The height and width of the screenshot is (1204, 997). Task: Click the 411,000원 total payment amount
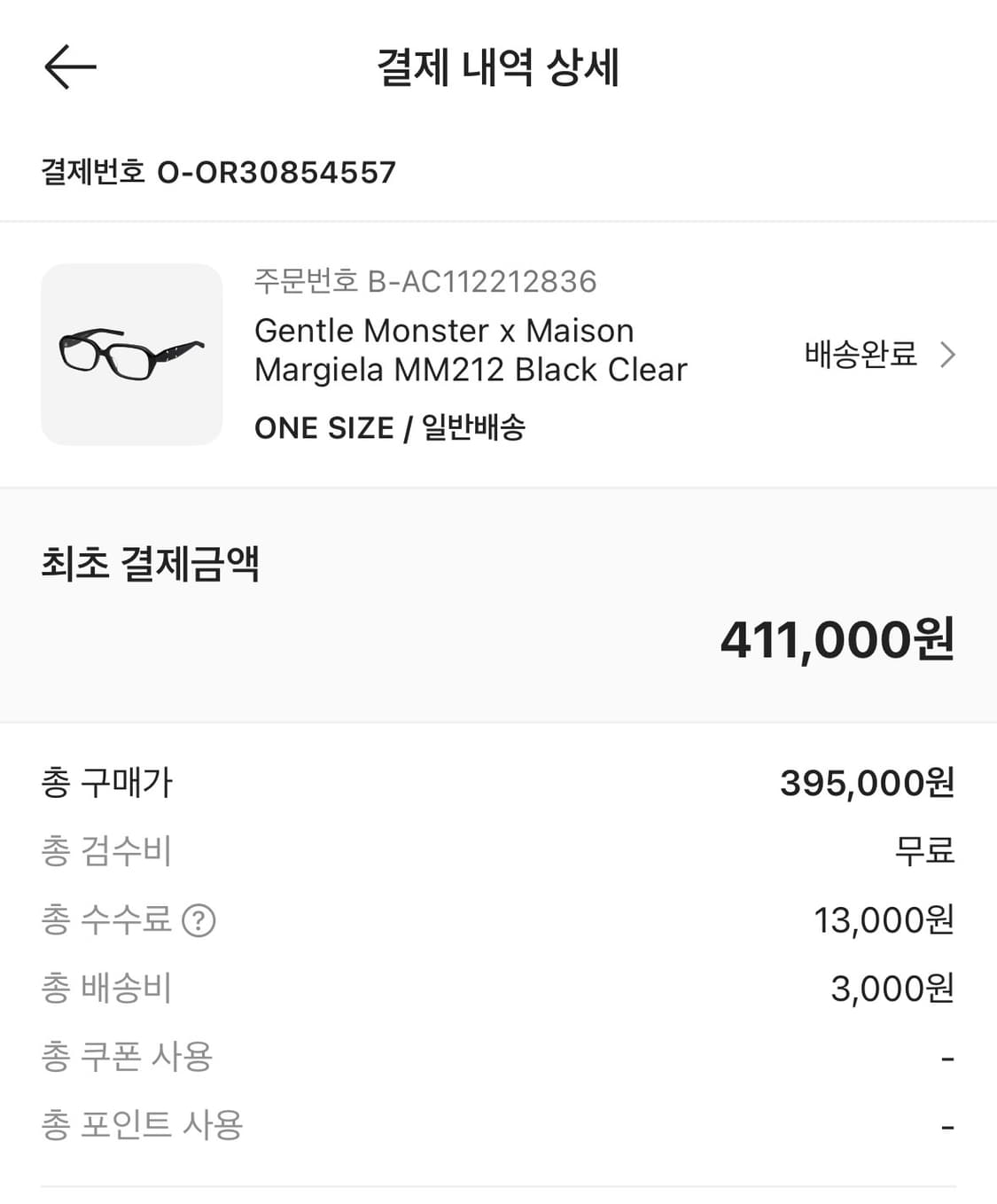(837, 640)
